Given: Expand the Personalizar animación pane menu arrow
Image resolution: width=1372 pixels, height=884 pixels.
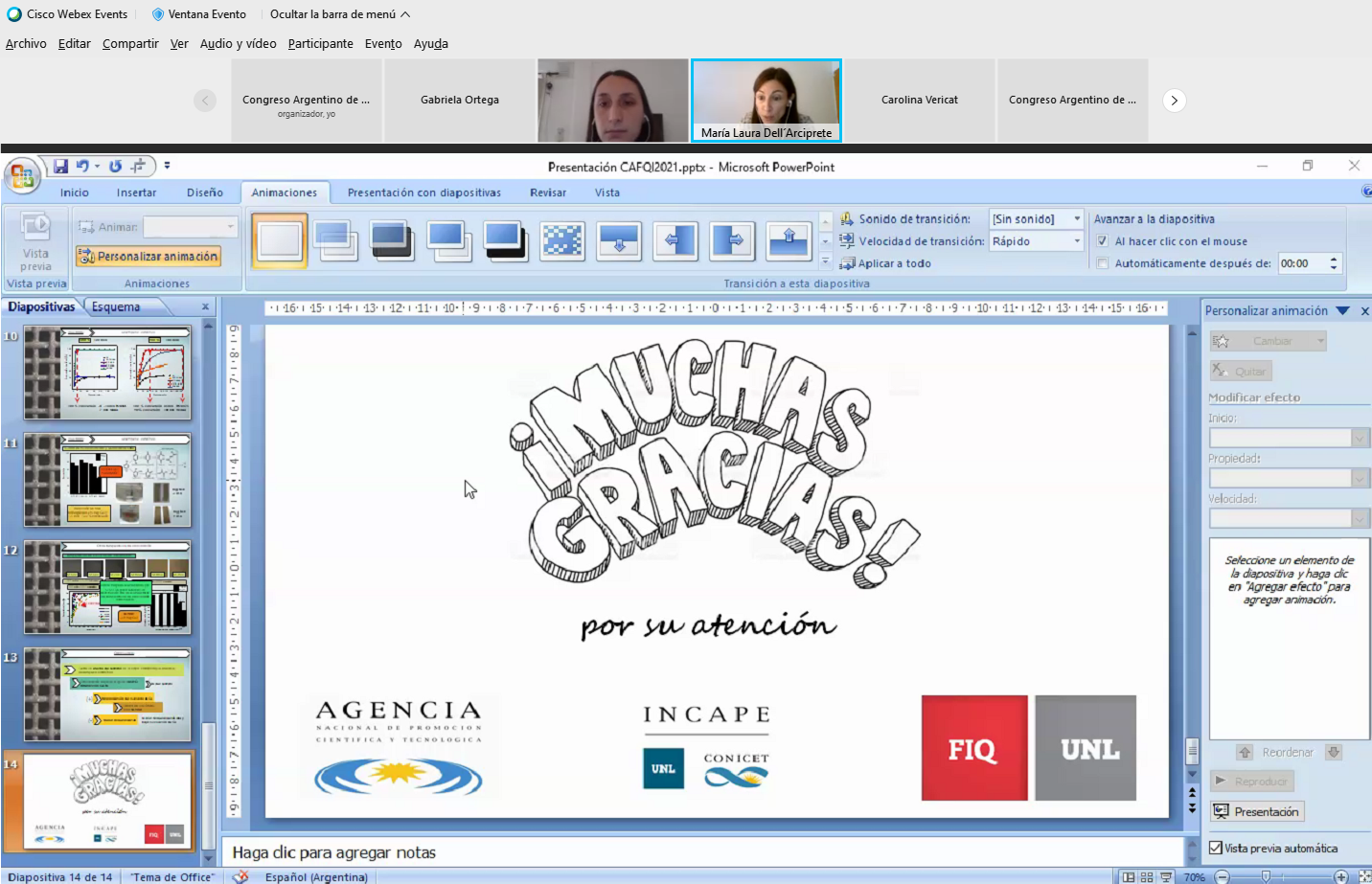Looking at the screenshot, I should coord(1342,311).
